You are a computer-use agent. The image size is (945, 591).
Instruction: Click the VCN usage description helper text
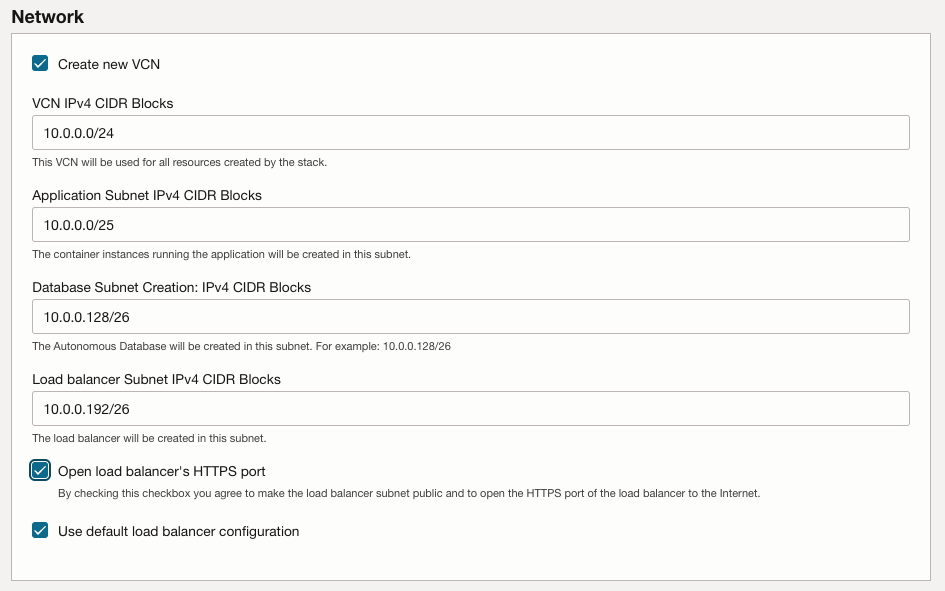coord(180,162)
